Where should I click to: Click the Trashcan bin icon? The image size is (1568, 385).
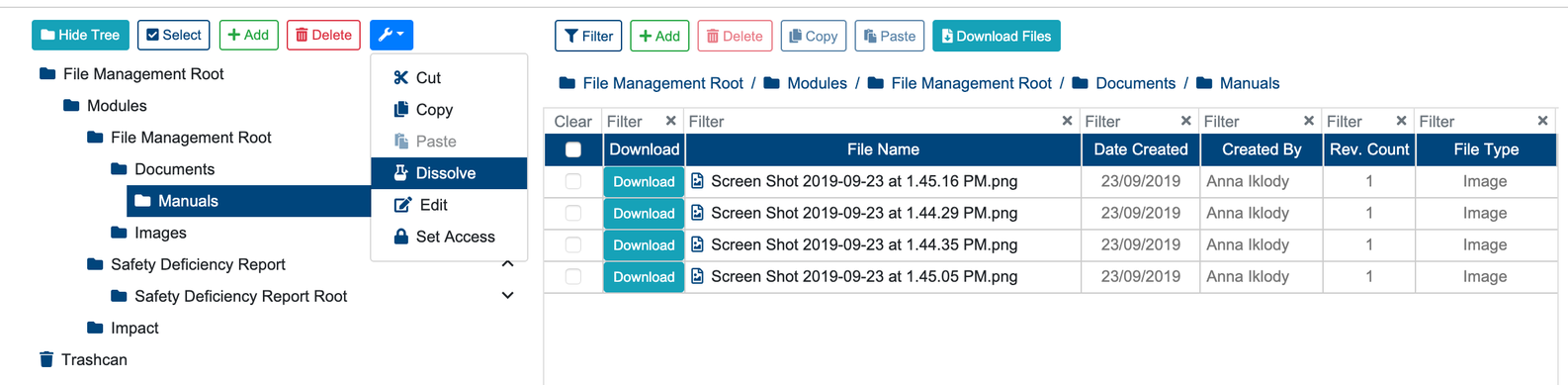point(46,359)
